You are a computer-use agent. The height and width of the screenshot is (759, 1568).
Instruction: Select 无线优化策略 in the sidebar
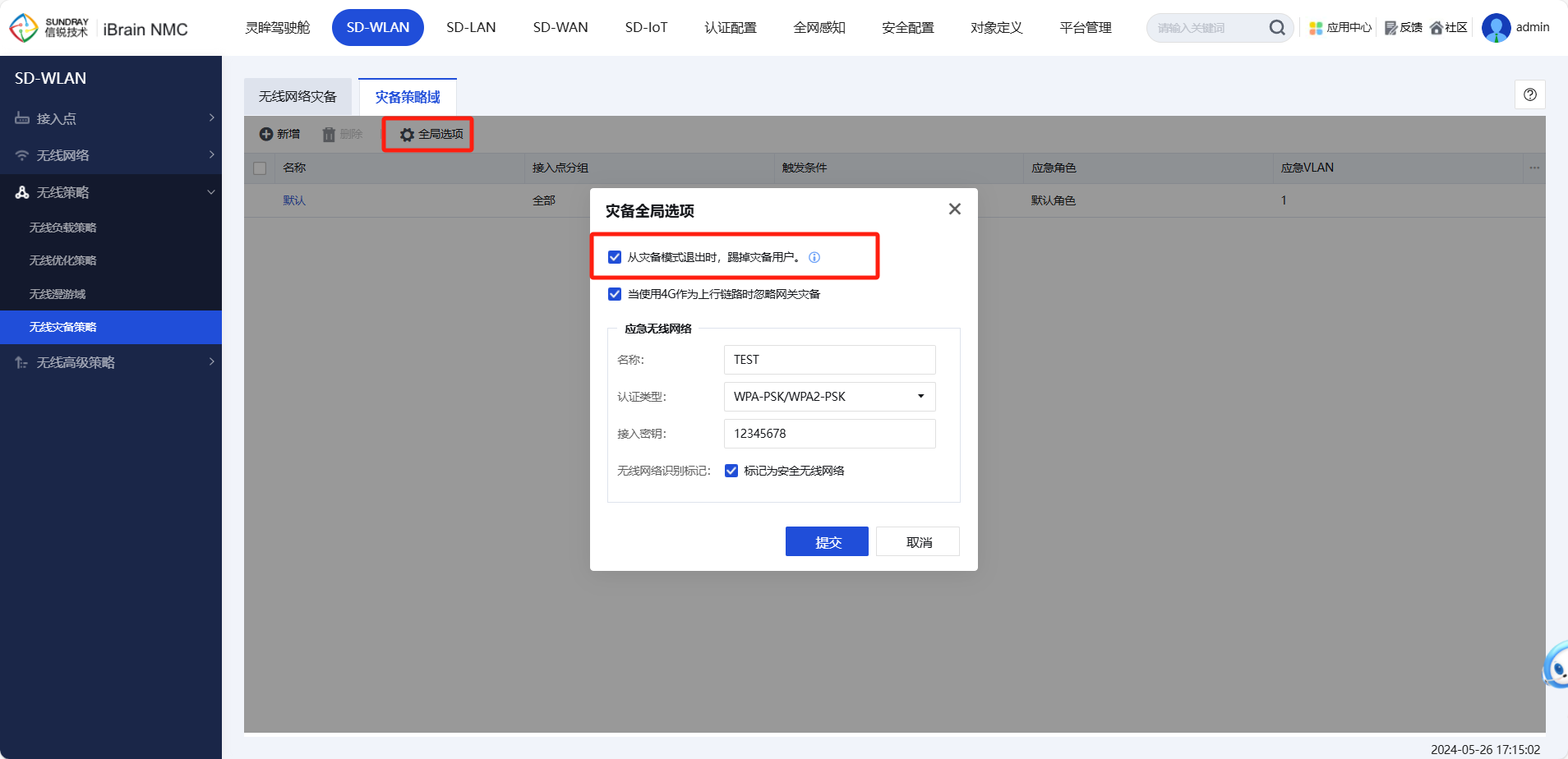(111, 260)
